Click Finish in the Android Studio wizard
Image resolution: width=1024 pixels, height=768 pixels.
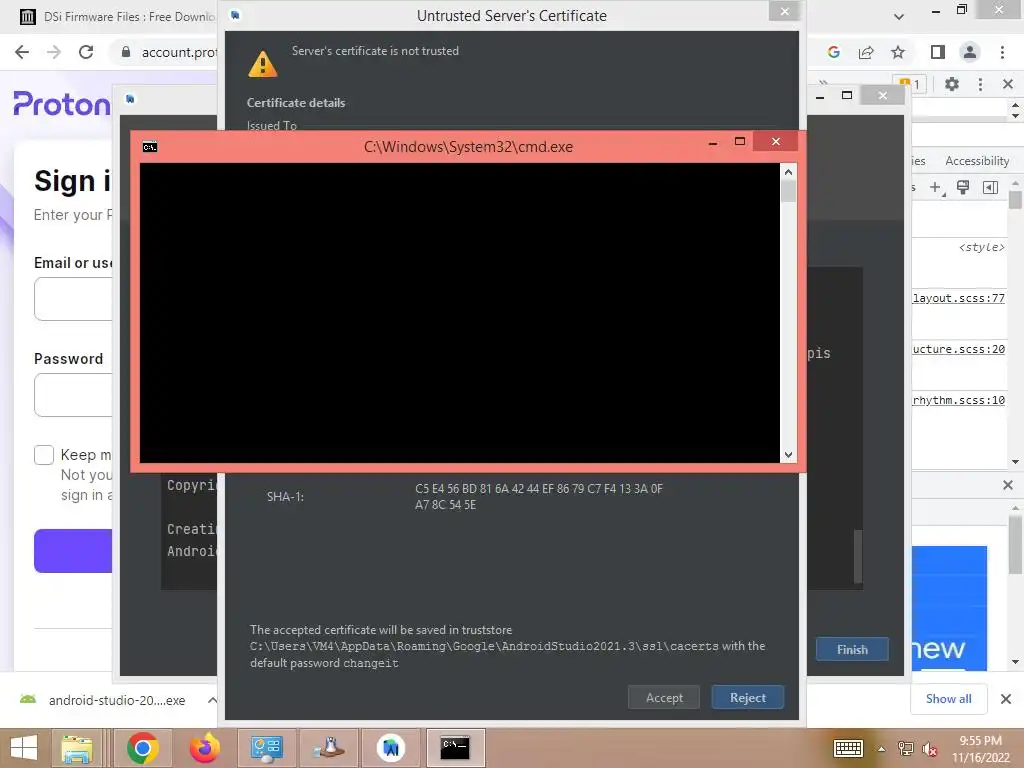tap(852, 649)
